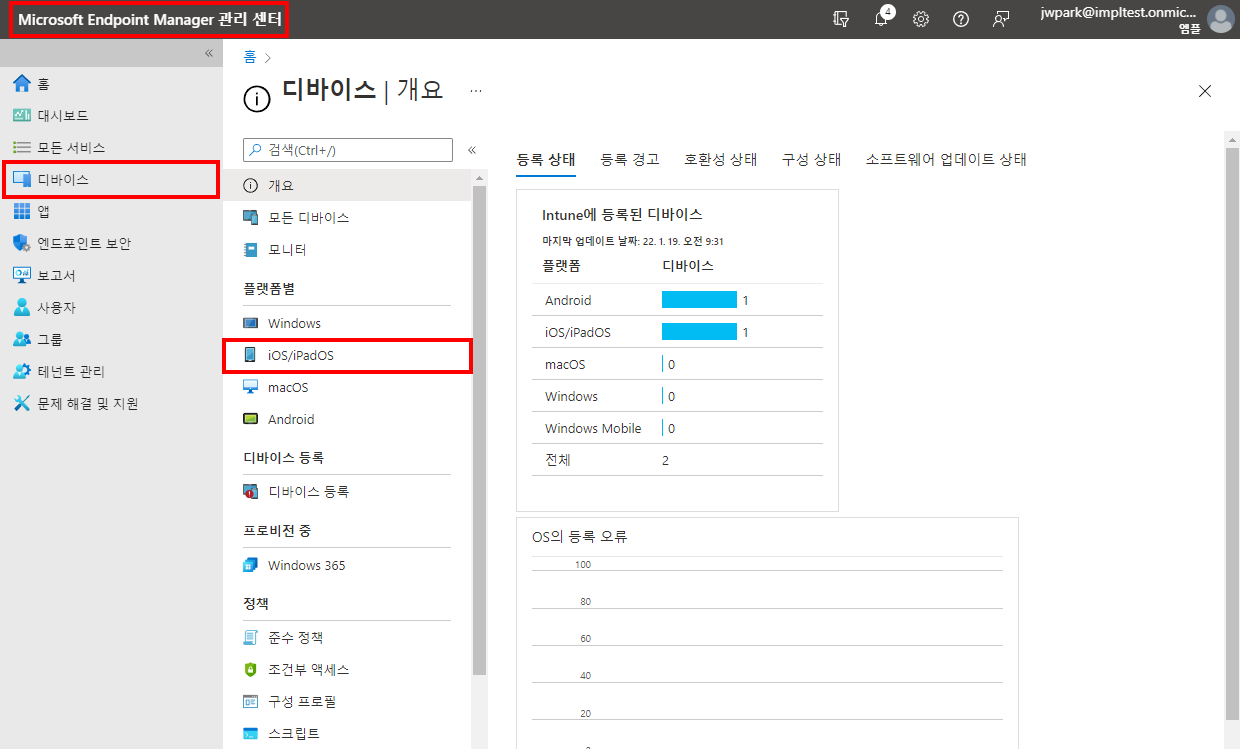
Task: Go to 홈 breadcrumb link
Action: tap(250, 58)
